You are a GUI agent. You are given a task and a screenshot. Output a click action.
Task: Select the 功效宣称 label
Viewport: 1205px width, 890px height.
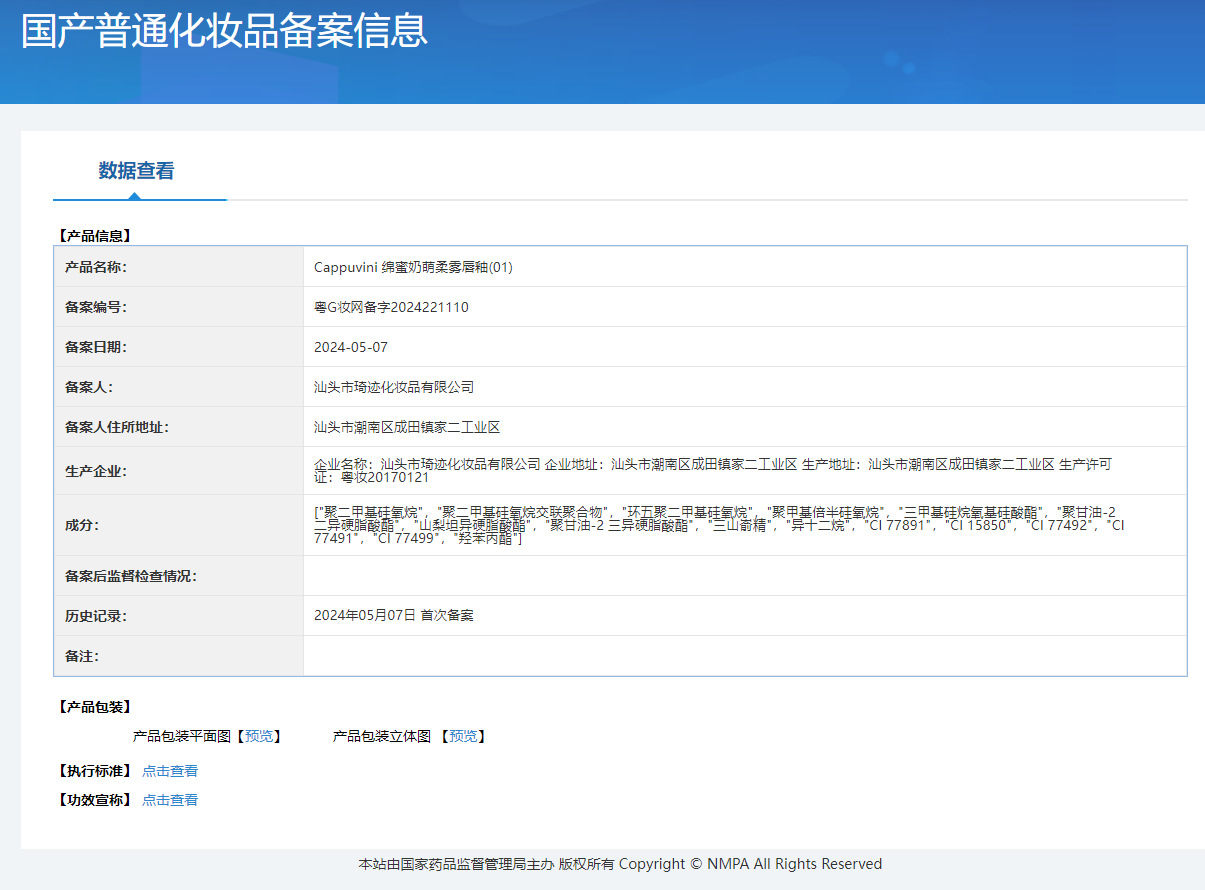coord(95,800)
